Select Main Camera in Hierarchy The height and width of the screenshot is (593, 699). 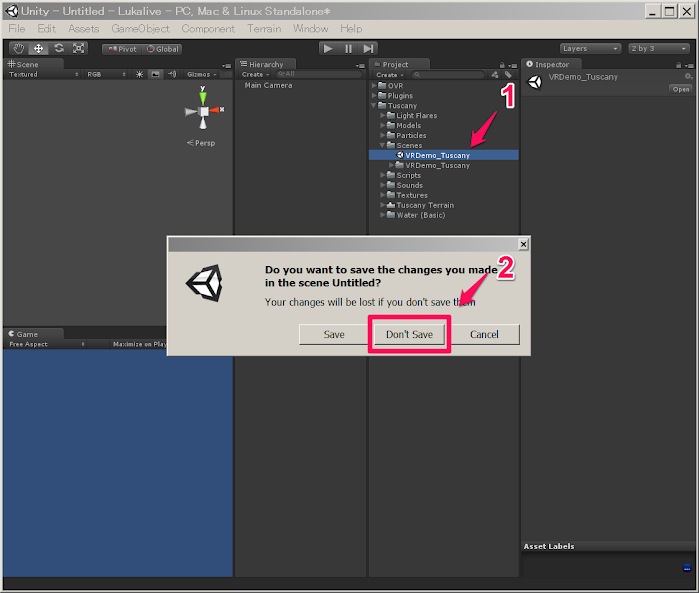click(268, 85)
